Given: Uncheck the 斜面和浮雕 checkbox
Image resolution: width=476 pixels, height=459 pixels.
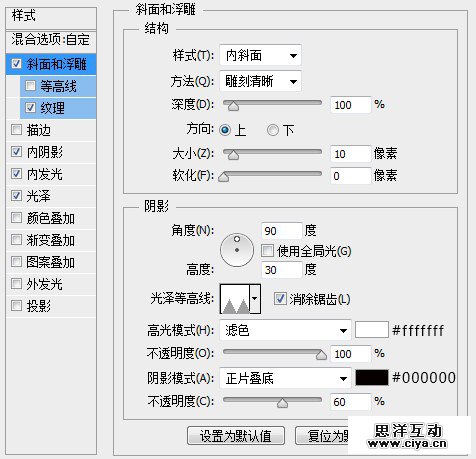Looking at the screenshot, I should click(16, 63).
